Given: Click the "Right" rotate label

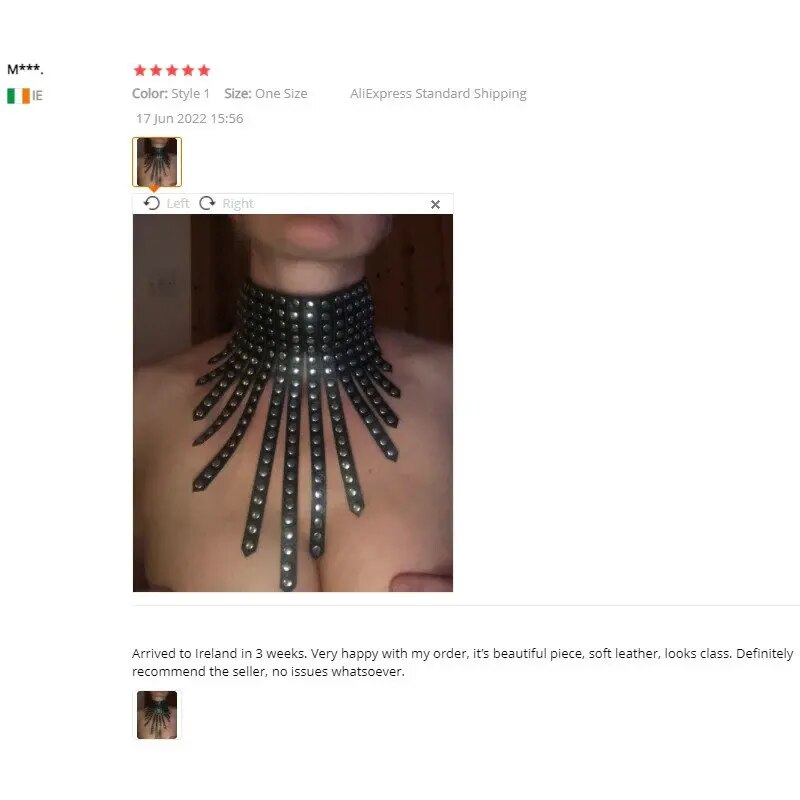Looking at the screenshot, I should [x=238, y=204].
